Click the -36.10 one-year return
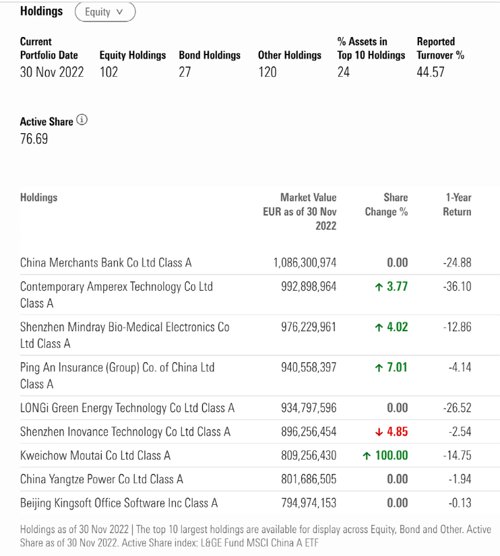 [x=457, y=287]
